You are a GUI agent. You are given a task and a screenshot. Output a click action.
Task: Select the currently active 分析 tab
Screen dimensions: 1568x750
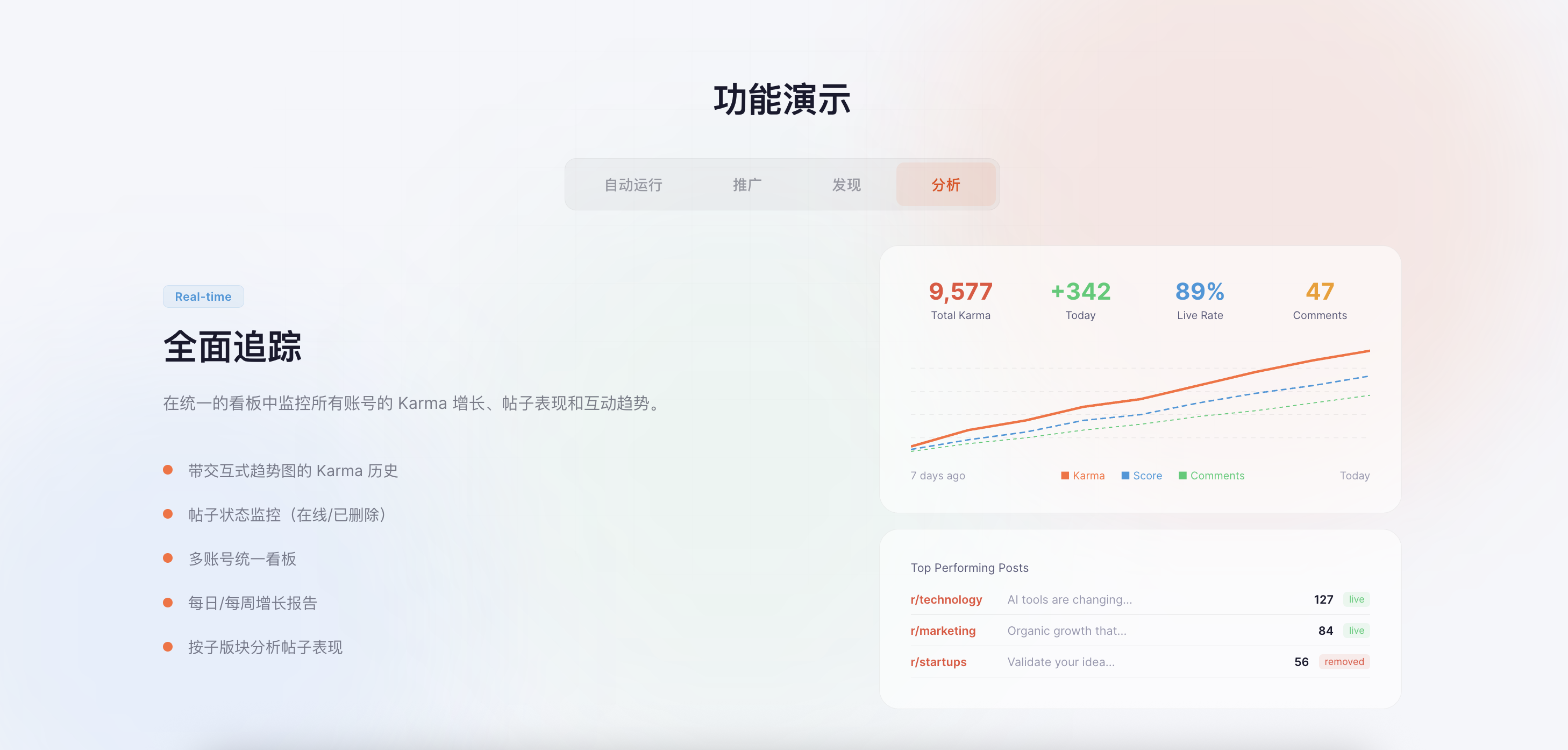pos(946,185)
